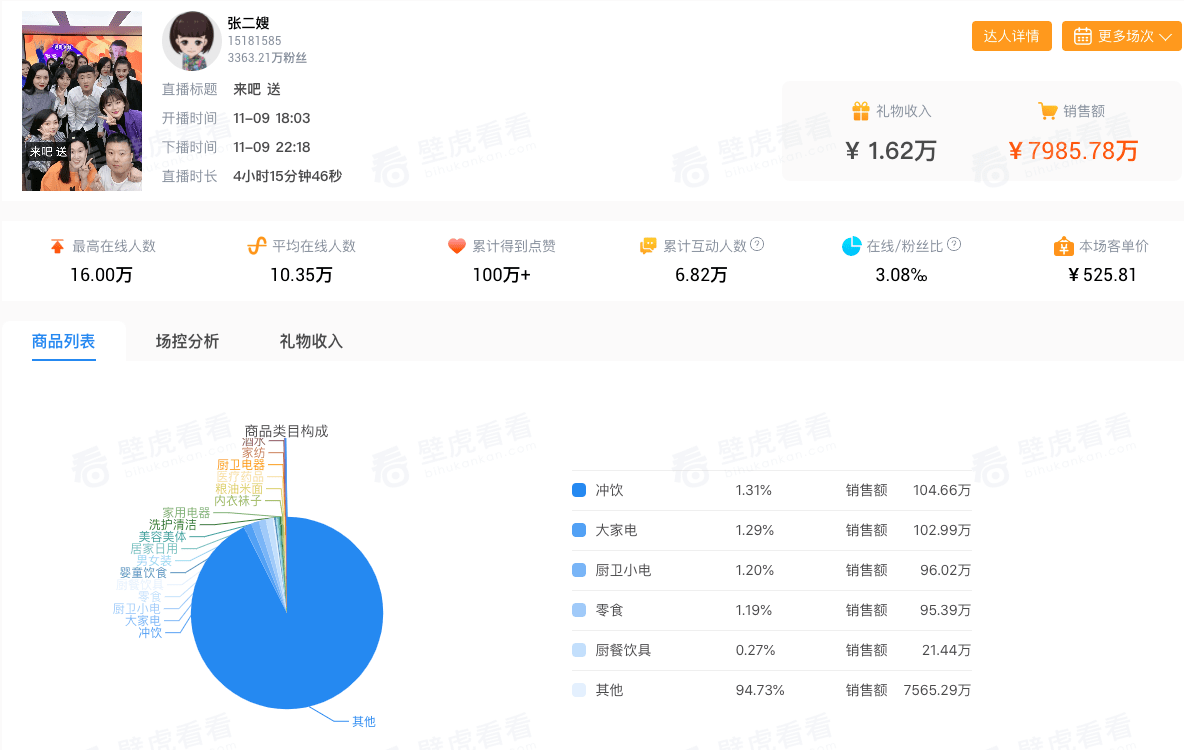Click the heart icon beside 累计得到点赞
This screenshot has height=750, width=1184.
click(x=456, y=246)
